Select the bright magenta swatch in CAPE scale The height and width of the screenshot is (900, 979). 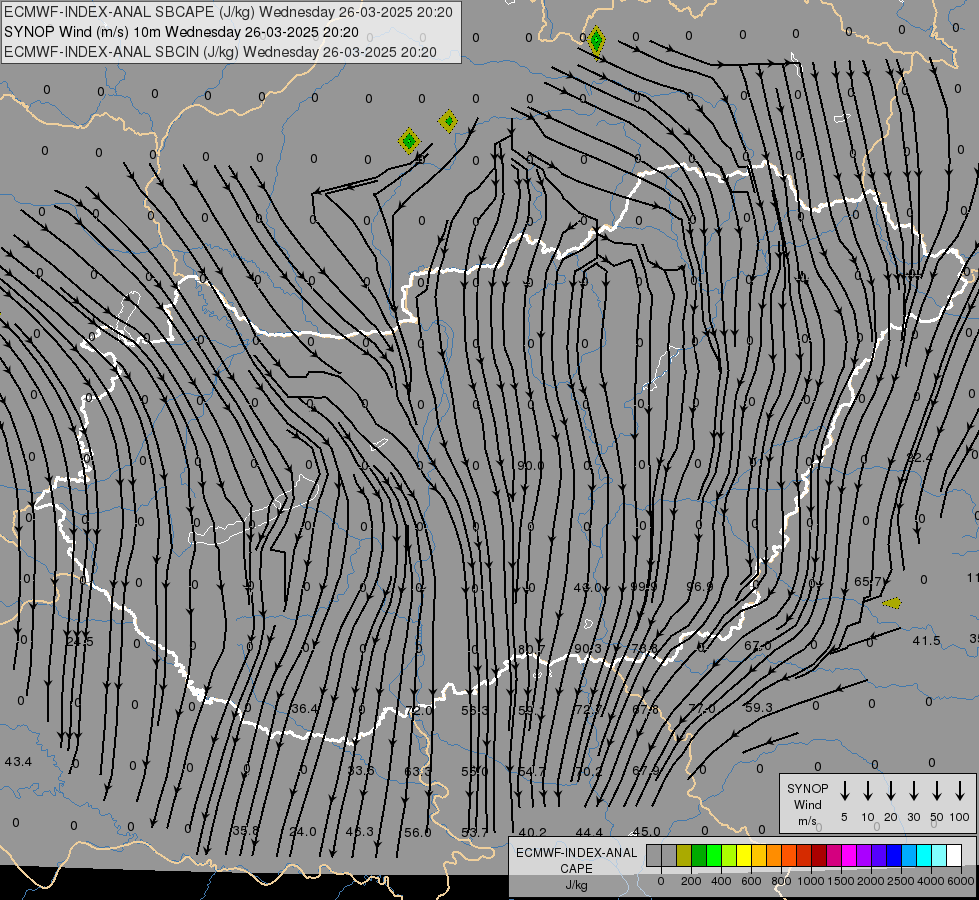pos(849,856)
